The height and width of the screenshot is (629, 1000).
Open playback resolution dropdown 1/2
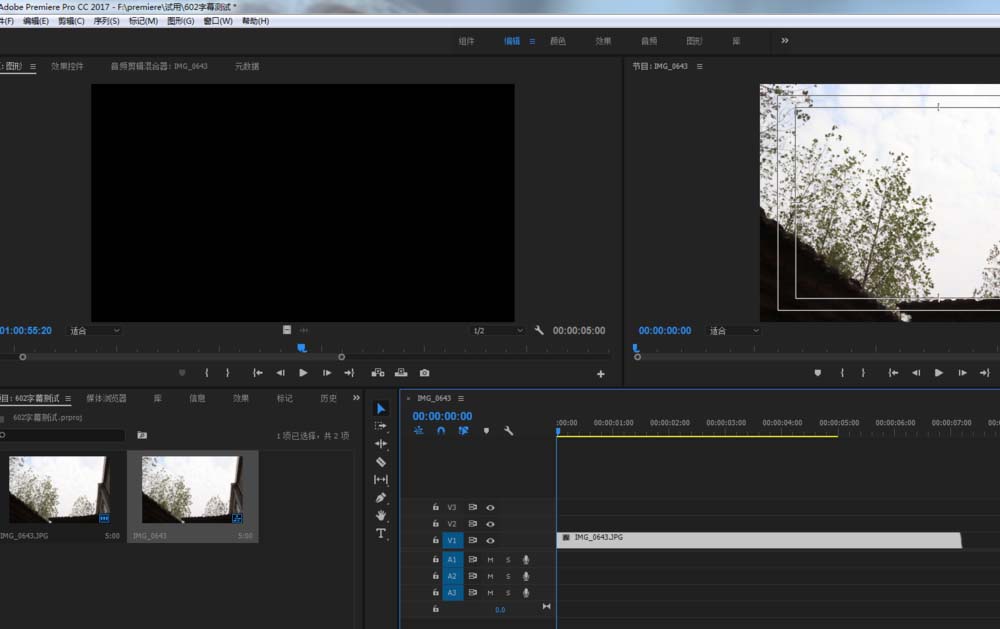[497, 330]
